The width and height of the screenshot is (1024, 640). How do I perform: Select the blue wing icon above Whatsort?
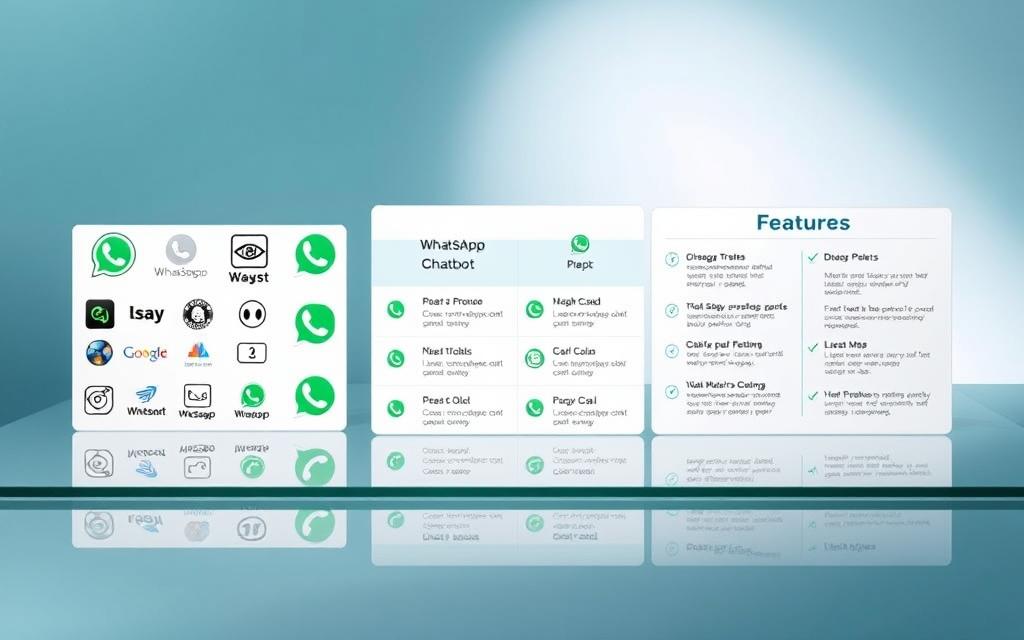146,394
